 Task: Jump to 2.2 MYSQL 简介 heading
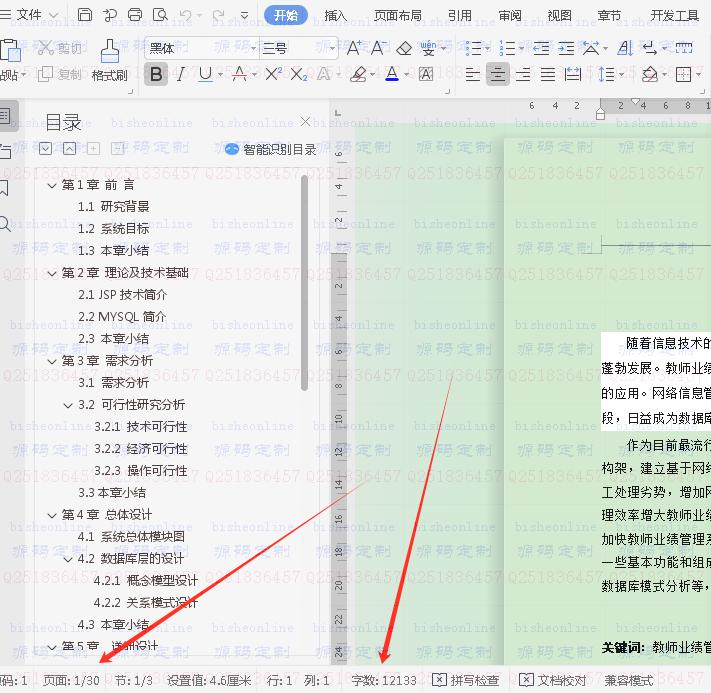coord(122,317)
